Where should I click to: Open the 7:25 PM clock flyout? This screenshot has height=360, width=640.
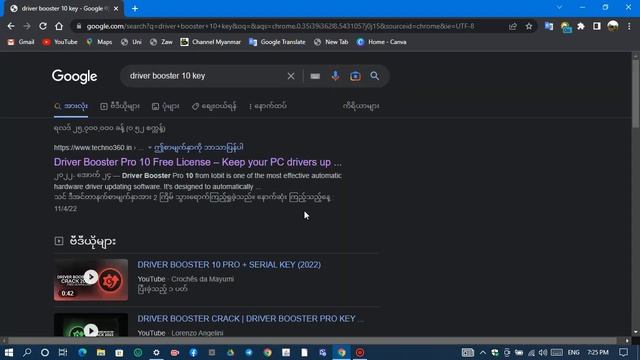coord(598,352)
